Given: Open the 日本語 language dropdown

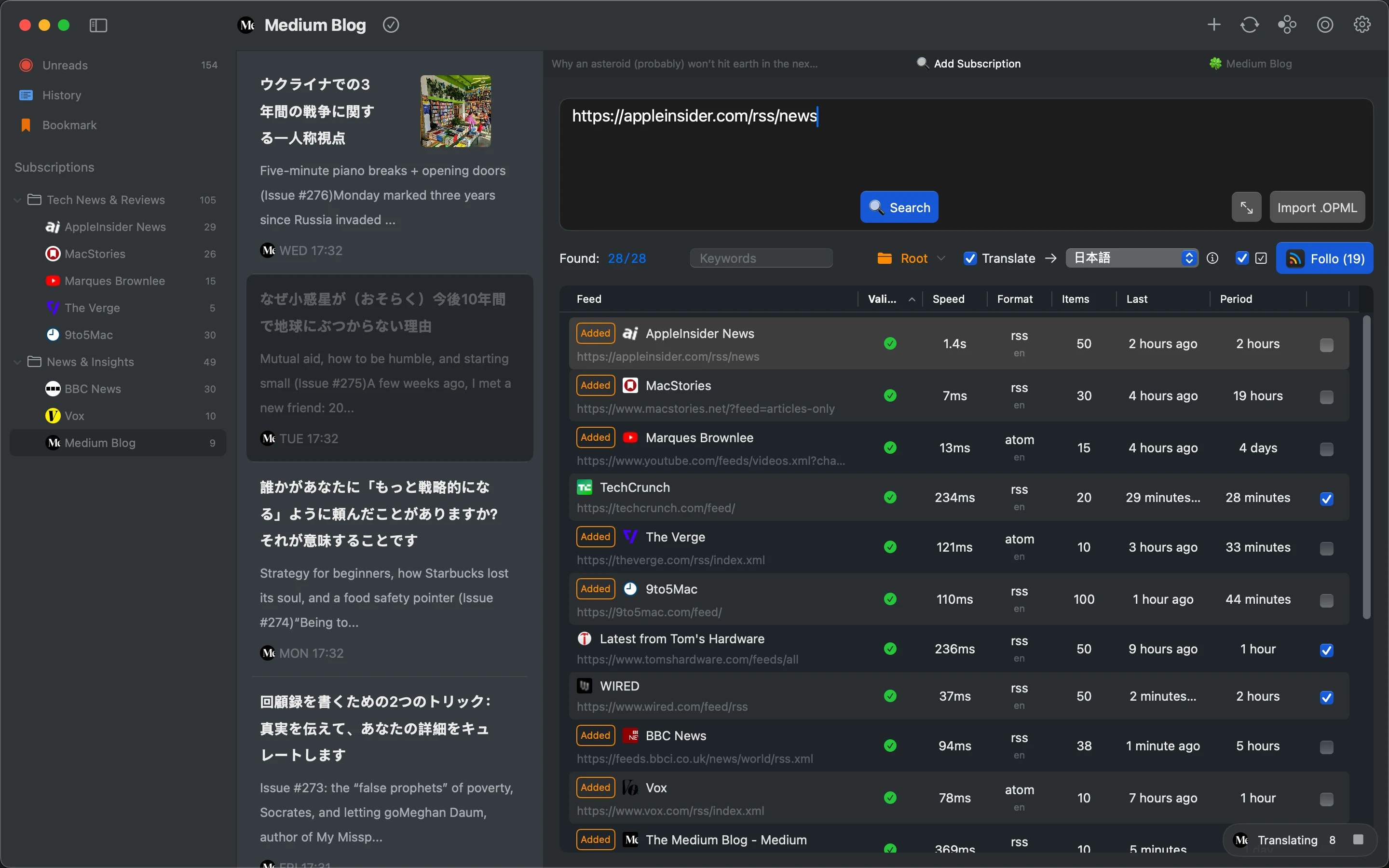Looking at the screenshot, I should pyautogui.click(x=1131, y=258).
